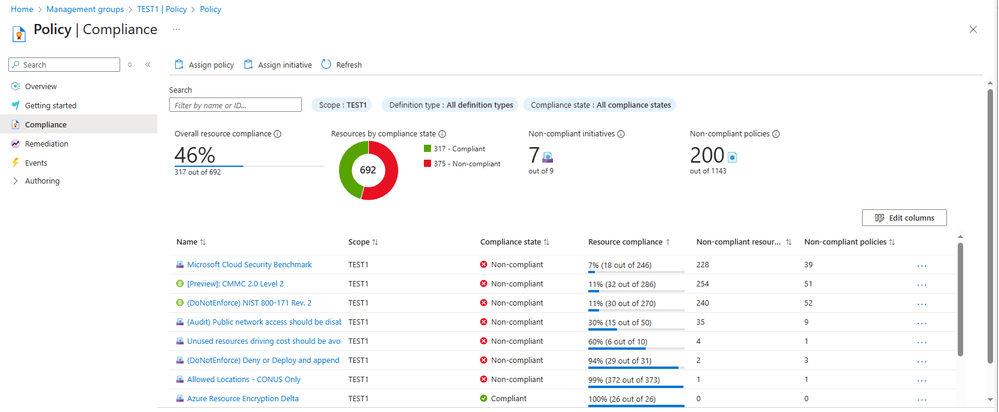Screen dimensions: 999x412
Task: Open more options for Public network access row
Action: 922,323
